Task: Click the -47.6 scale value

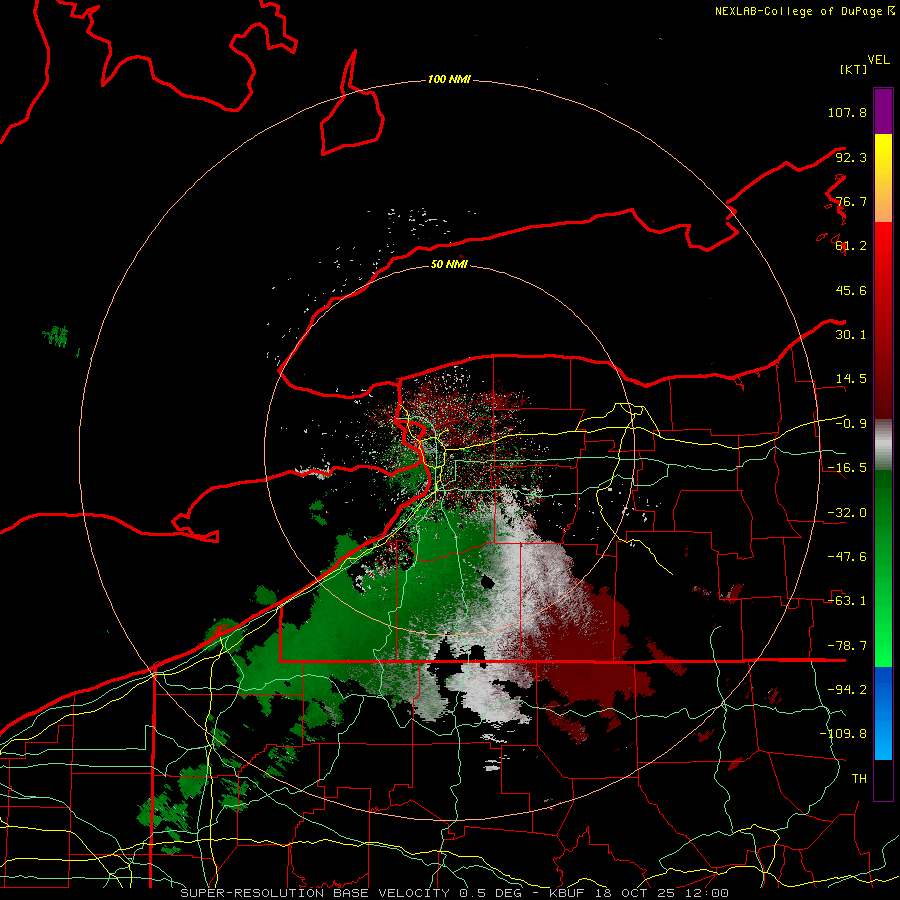Action: coord(847,557)
